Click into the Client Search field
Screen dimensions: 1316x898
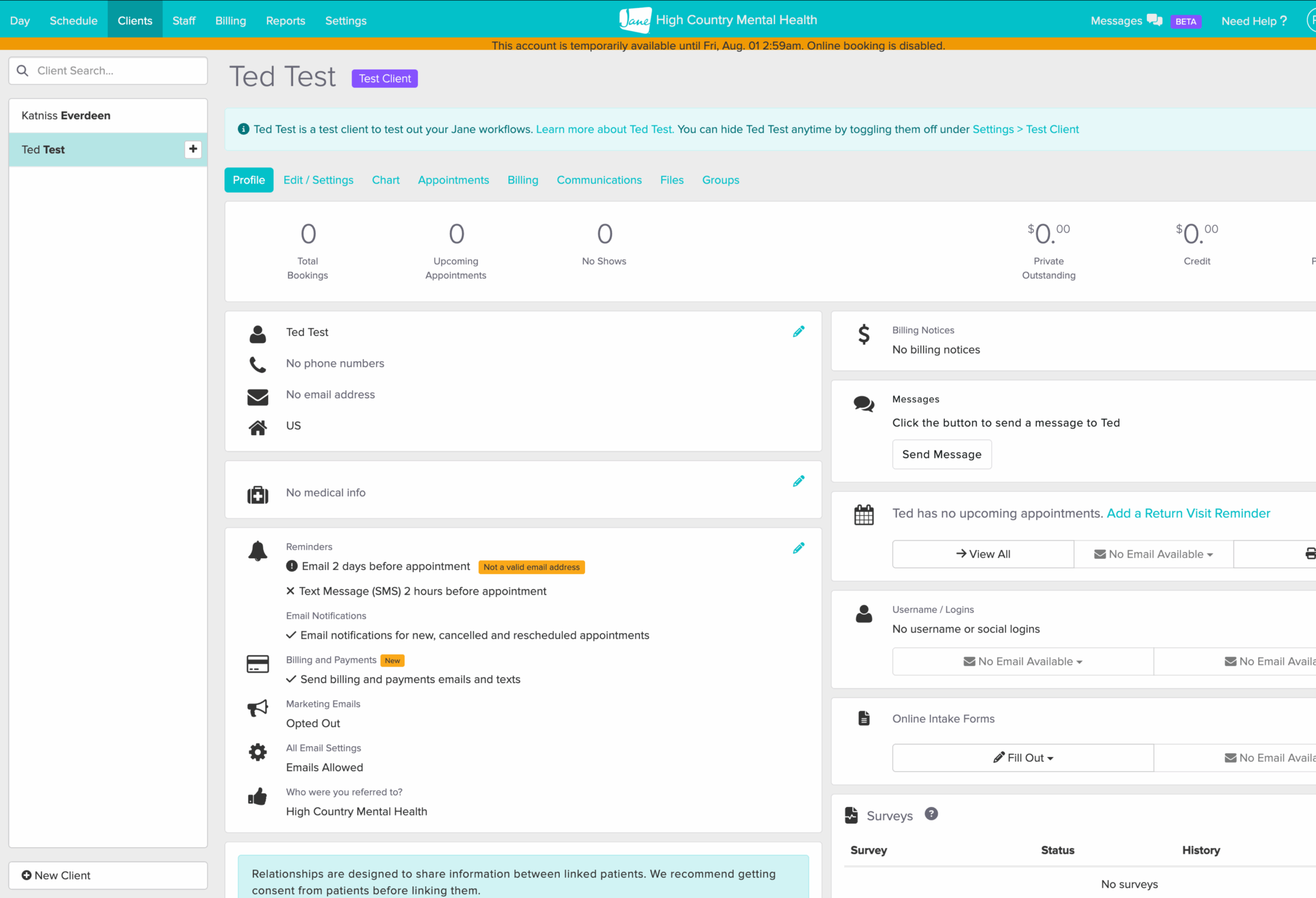coord(108,70)
